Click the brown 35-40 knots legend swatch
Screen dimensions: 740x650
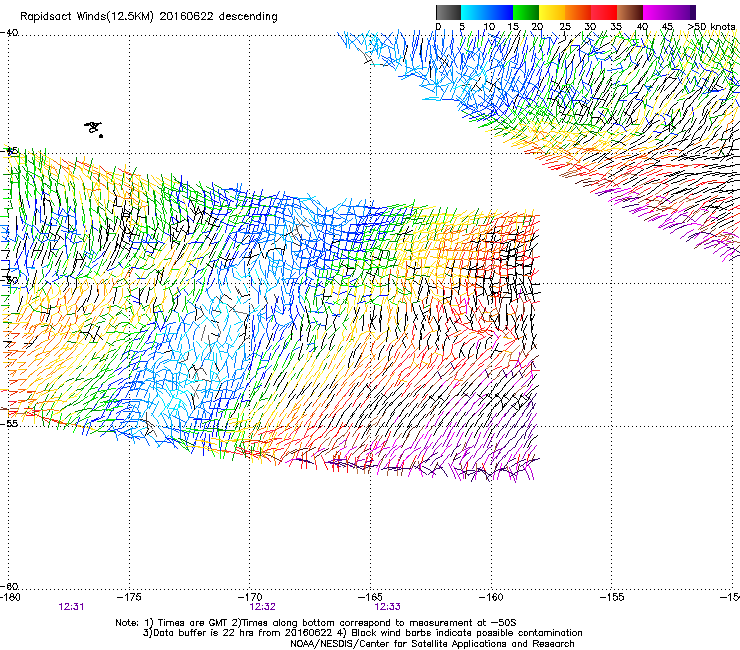pyautogui.click(x=630, y=12)
